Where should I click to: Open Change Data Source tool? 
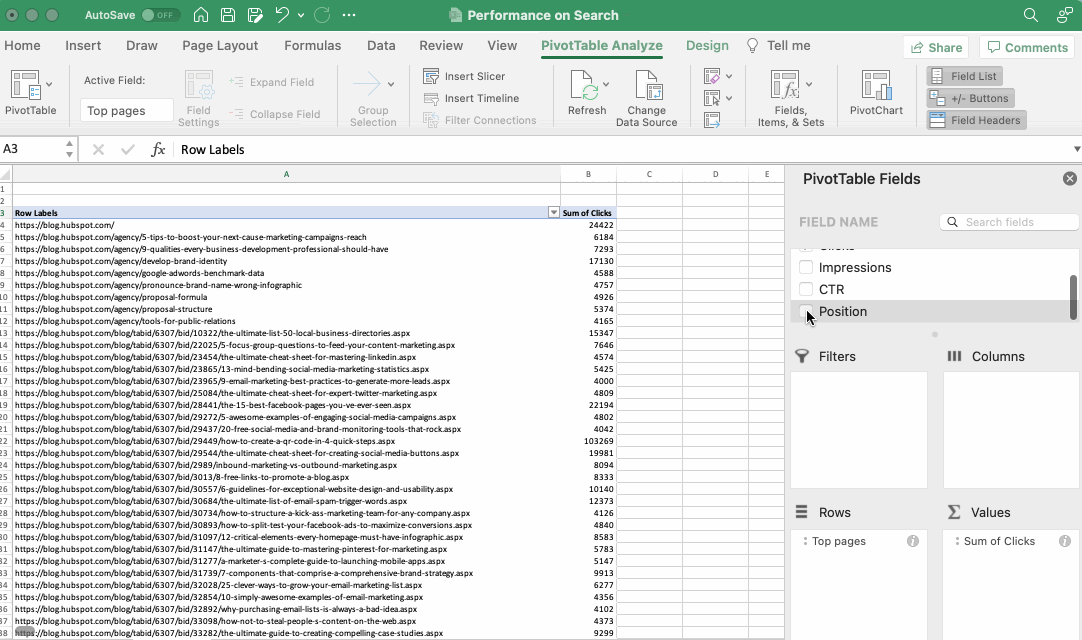(x=646, y=88)
